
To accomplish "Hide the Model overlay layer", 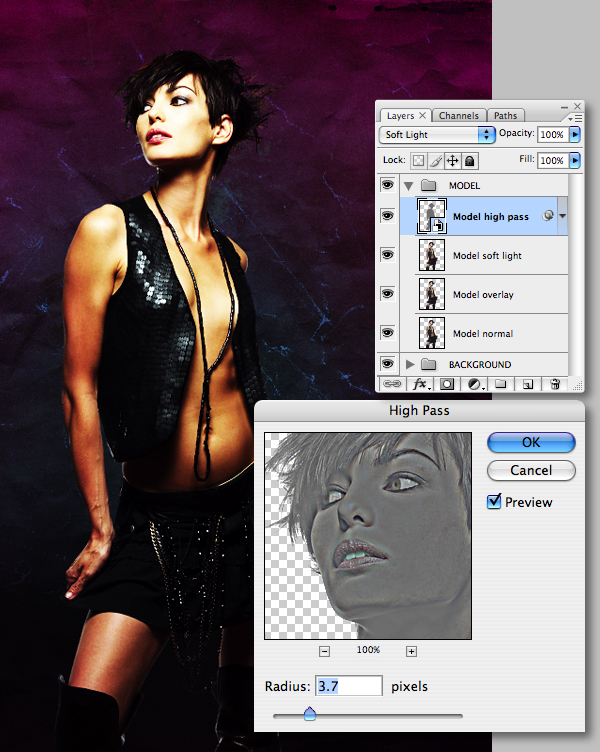I will 388,294.
